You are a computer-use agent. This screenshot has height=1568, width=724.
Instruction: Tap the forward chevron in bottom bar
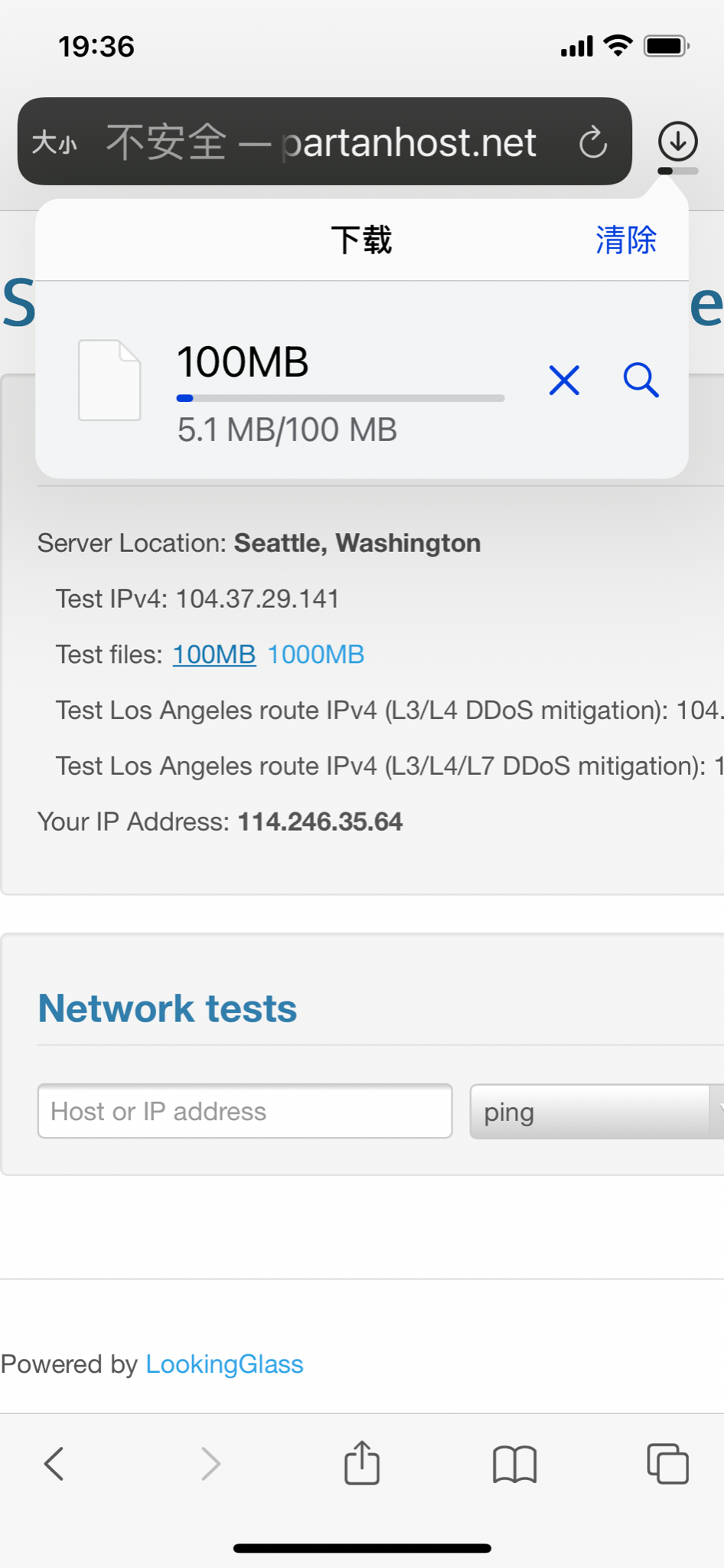pos(210,1464)
